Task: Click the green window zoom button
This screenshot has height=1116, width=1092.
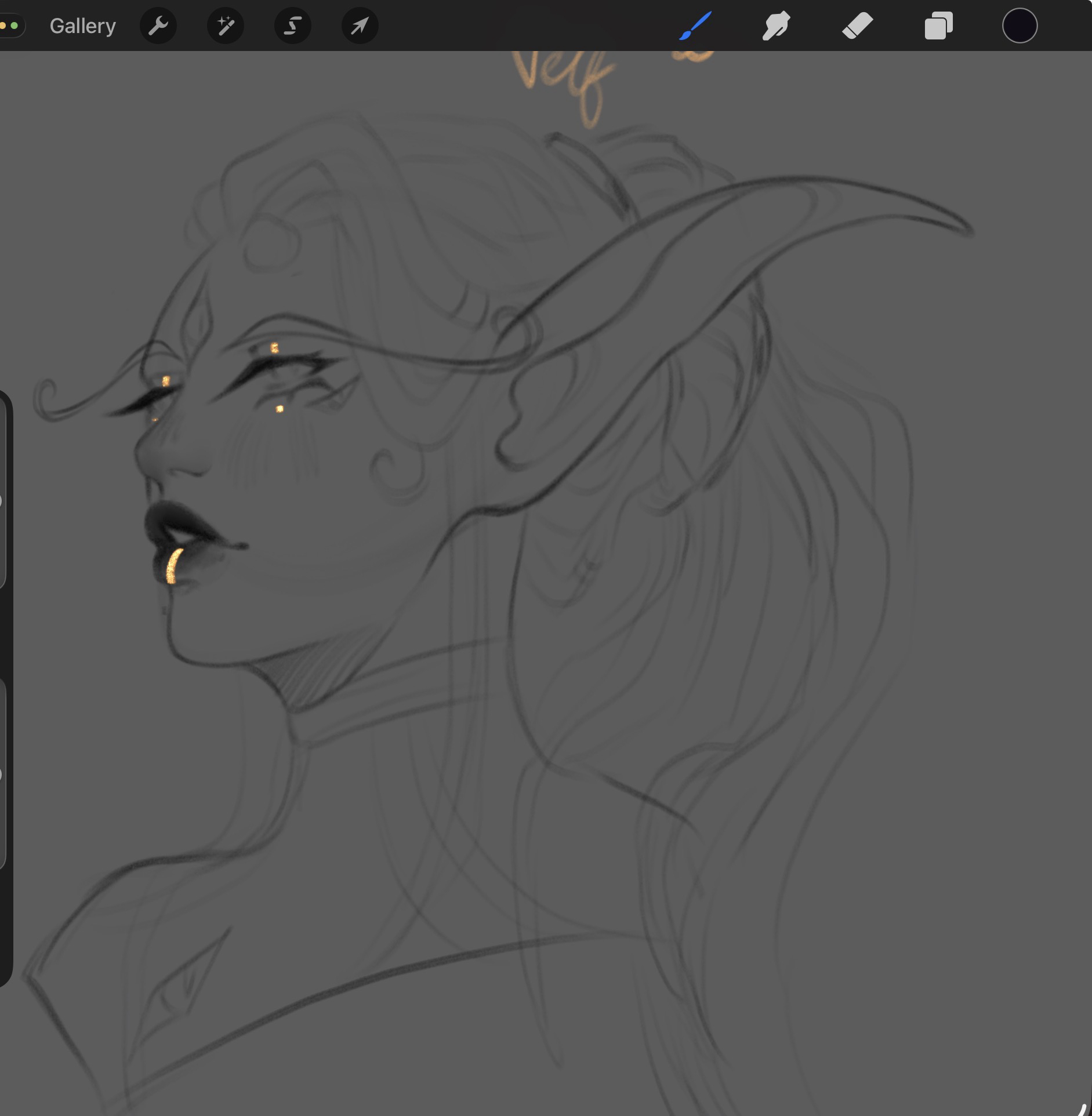Action: pos(14,26)
